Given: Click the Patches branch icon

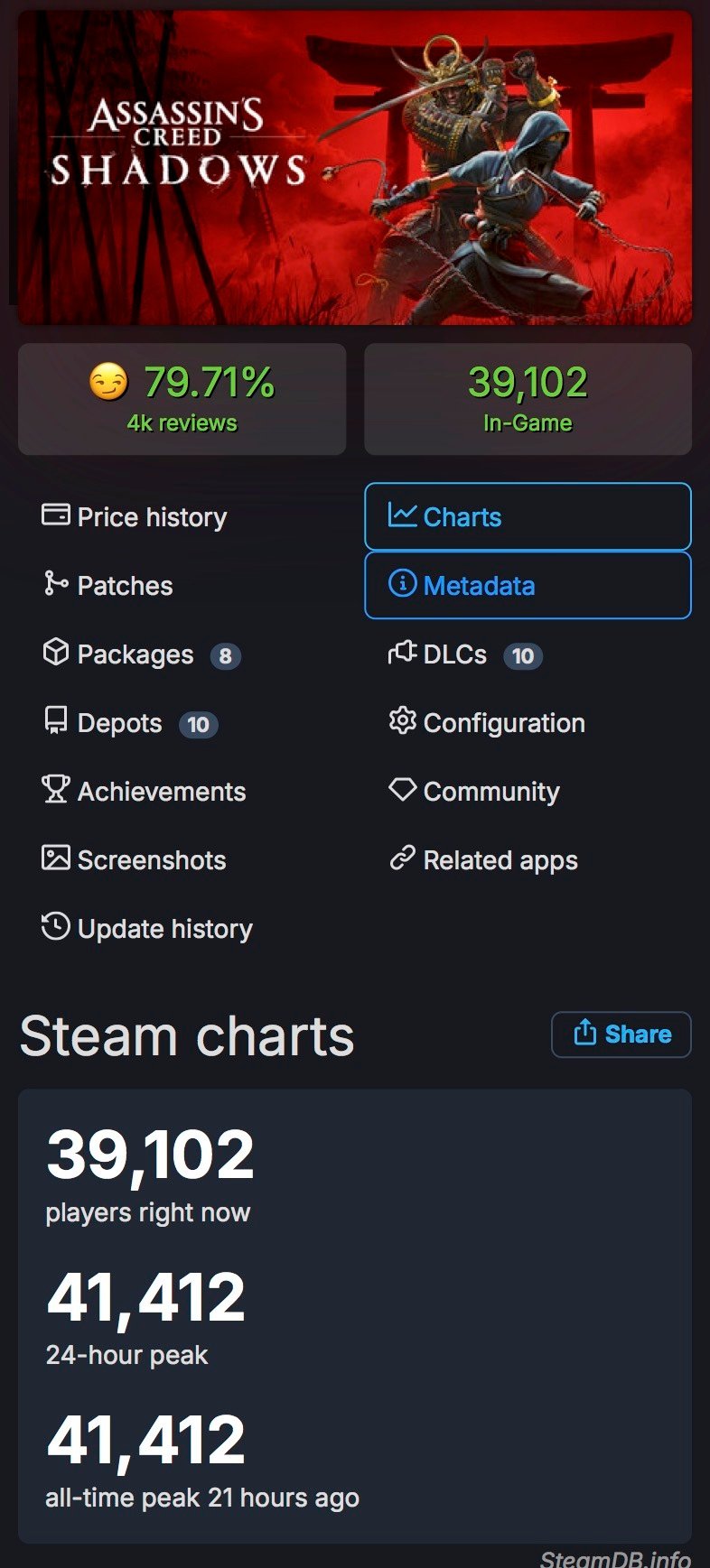Looking at the screenshot, I should coord(55,583).
